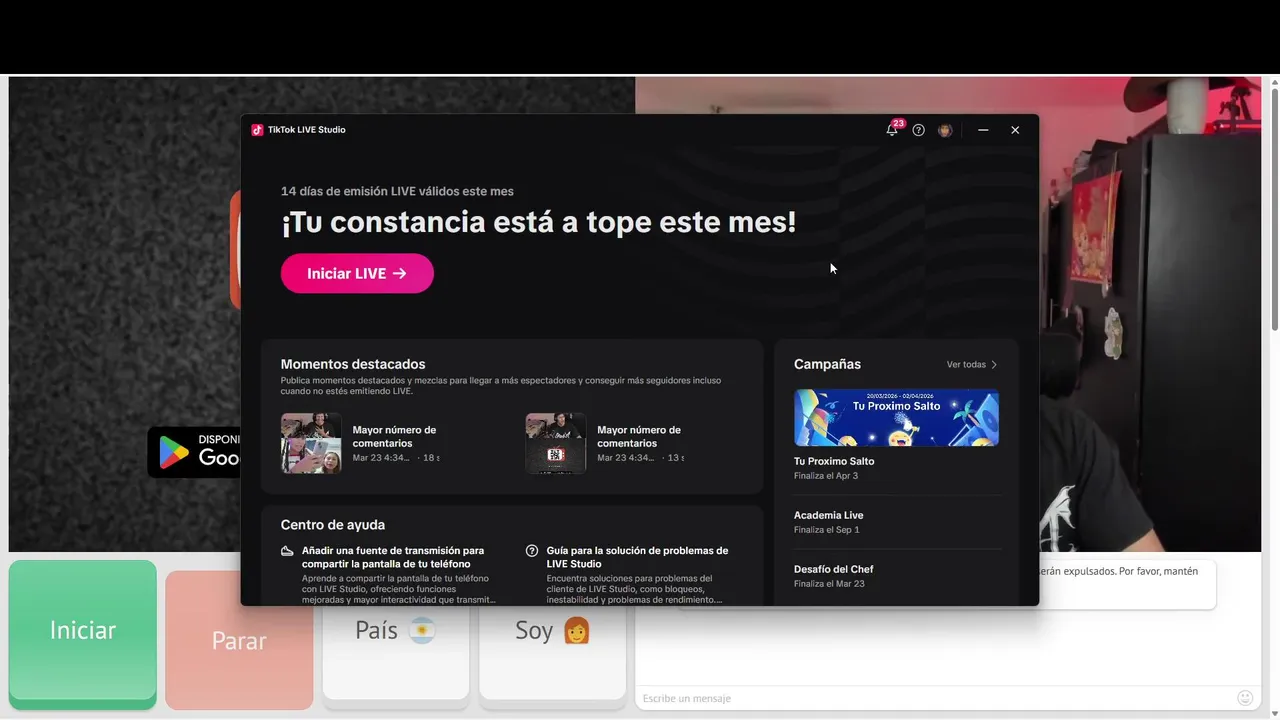Close the TikTok LIVE Studio window

1015,130
